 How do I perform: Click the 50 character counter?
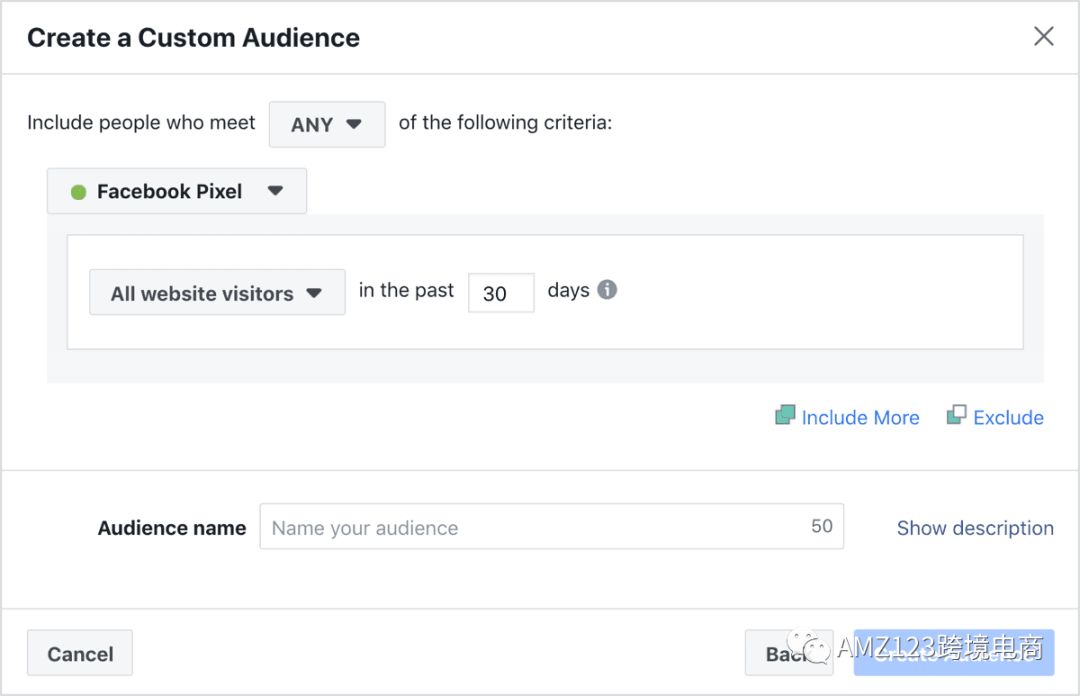point(821,526)
